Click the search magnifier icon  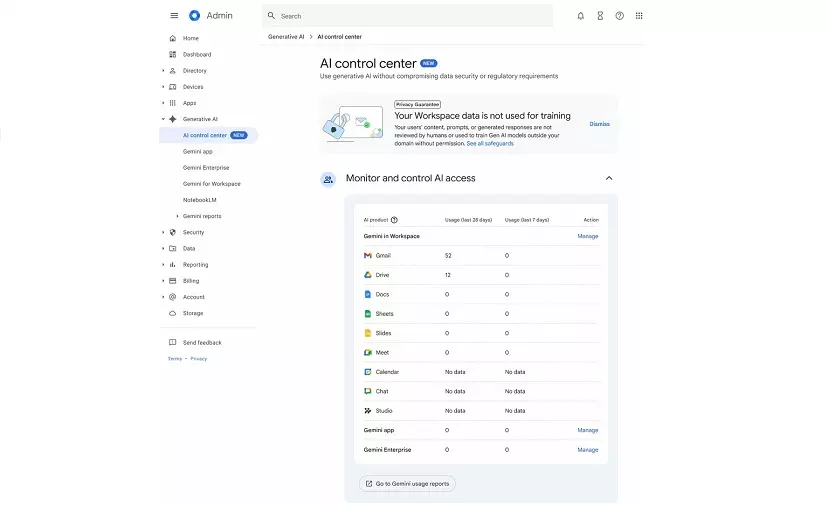coord(271,16)
